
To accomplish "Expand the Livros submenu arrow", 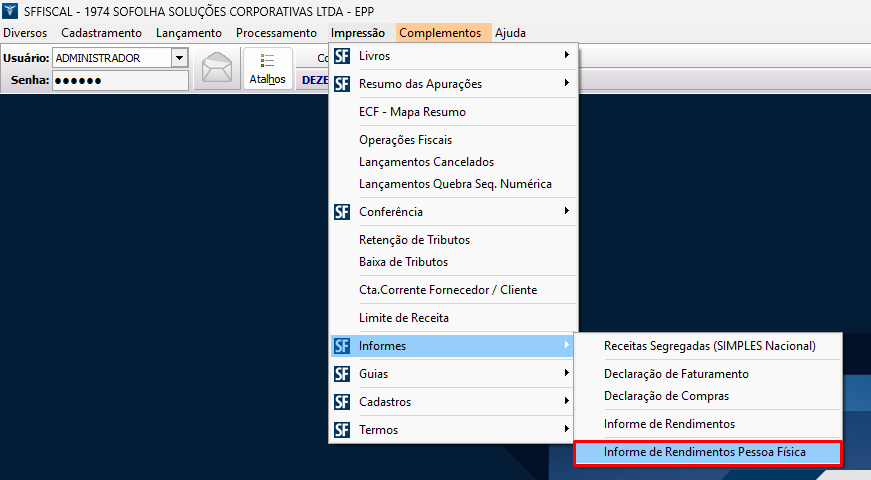I will pyautogui.click(x=567, y=56).
